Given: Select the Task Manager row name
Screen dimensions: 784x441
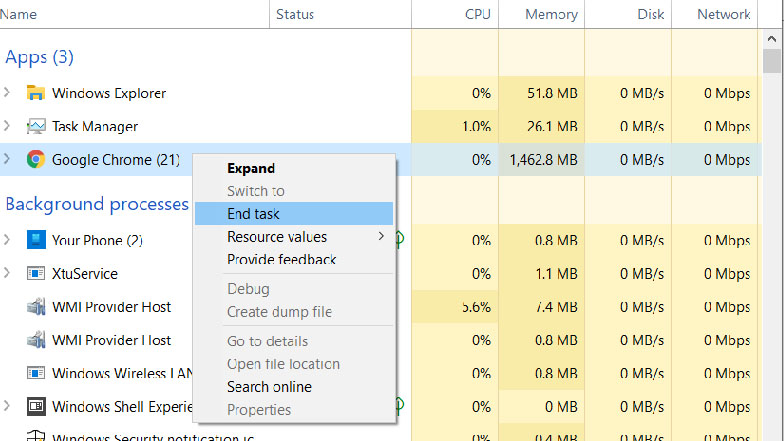Looking at the screenshot, I should [x=95, y=126].
